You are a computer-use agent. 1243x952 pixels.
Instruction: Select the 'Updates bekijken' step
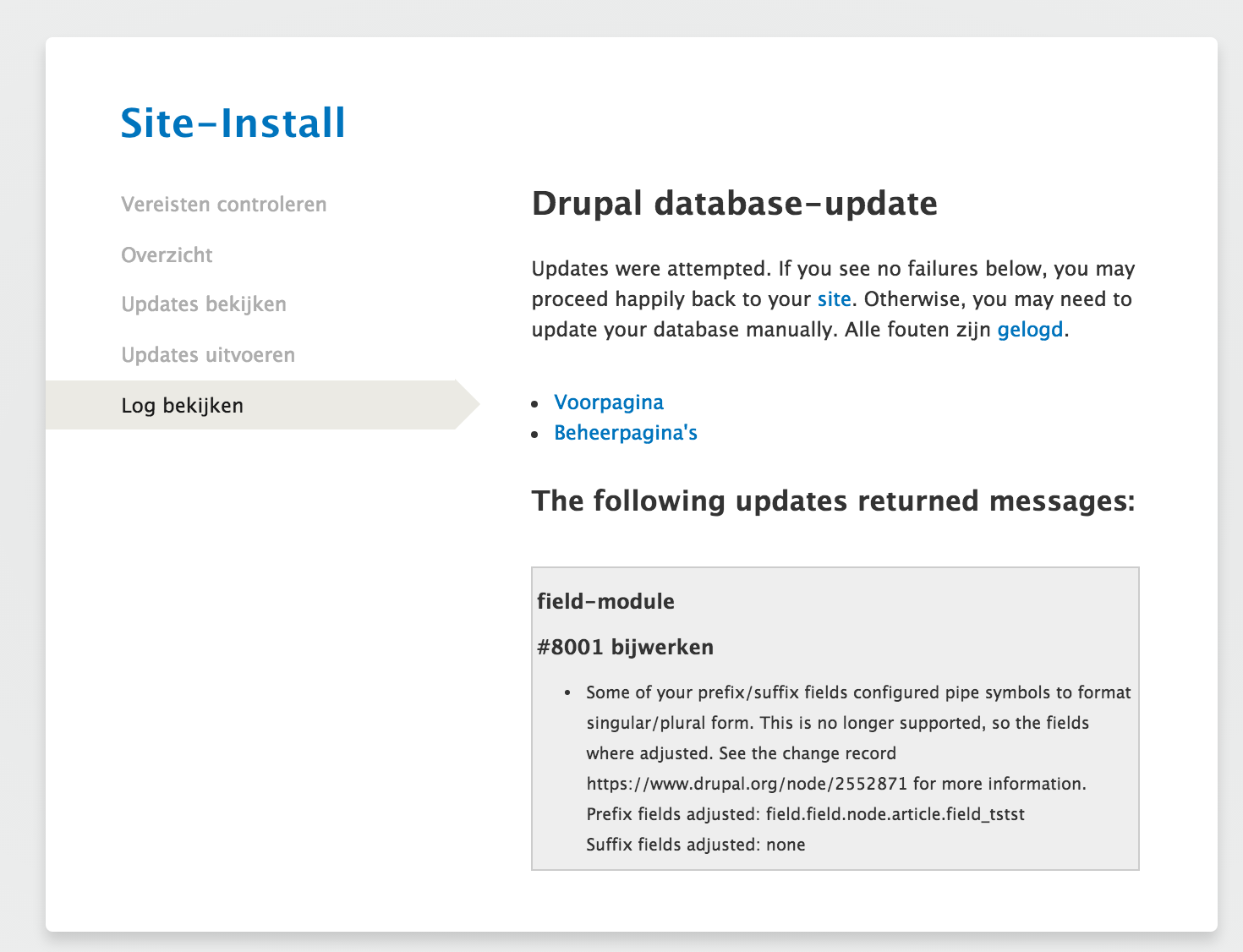(x=204, y=304)
